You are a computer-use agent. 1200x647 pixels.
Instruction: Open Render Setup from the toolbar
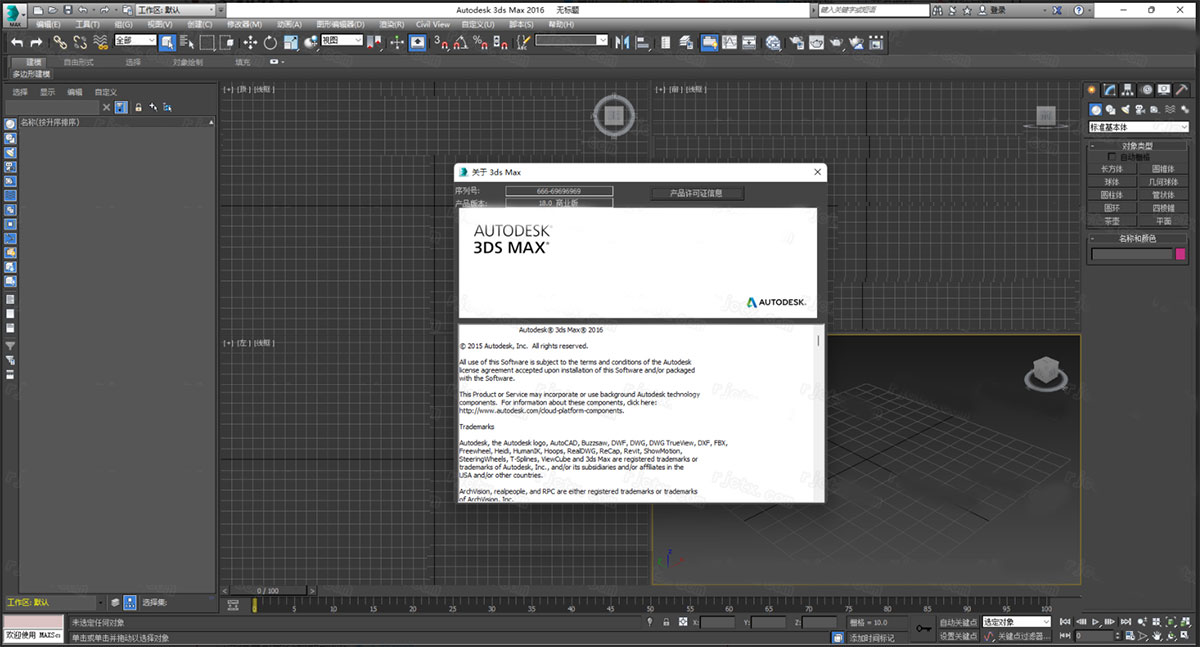click(796, 43)
